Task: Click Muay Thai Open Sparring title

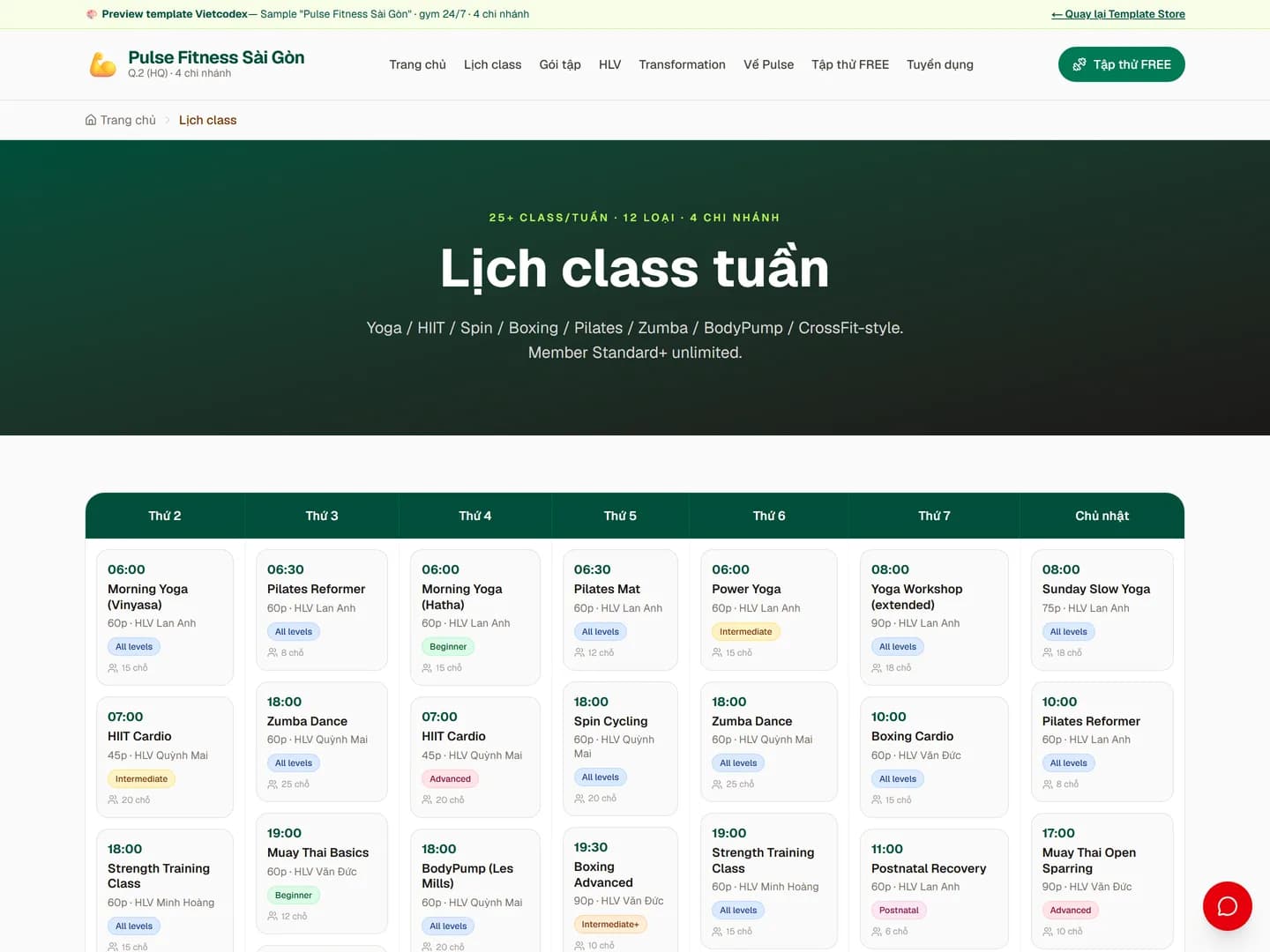Action: 1089,860
